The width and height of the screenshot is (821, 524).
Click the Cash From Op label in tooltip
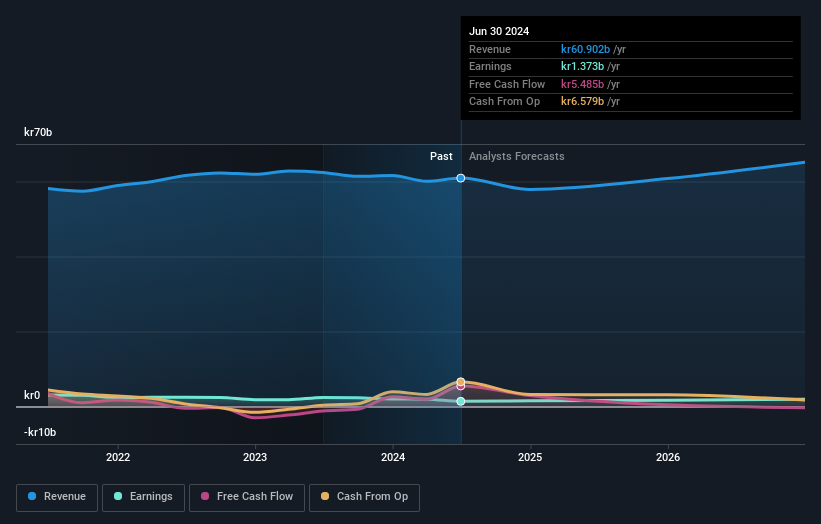click(504, 102)
